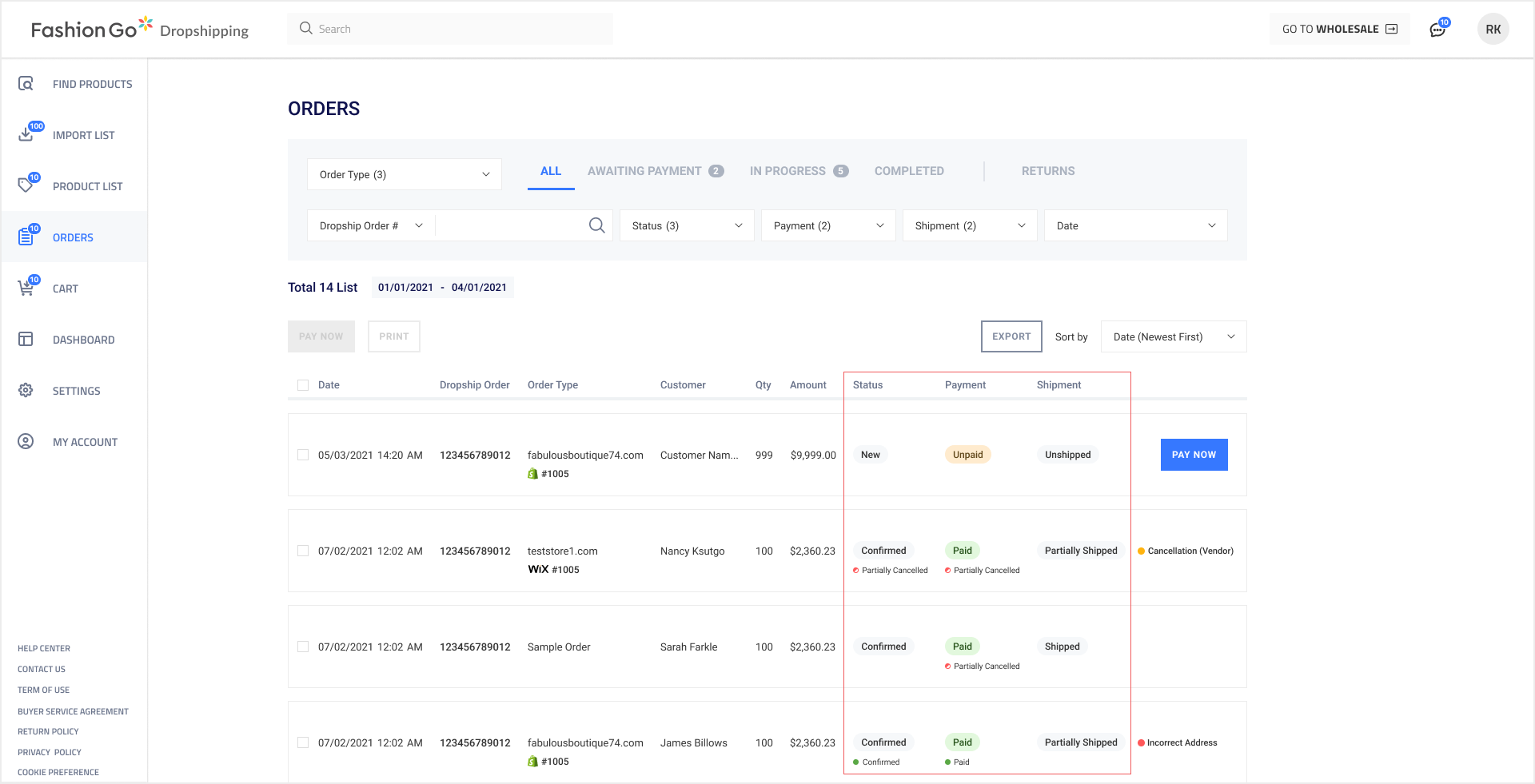1535x784 pixels.
Task: Click the Settings gear icon
Action: [26, 390]
